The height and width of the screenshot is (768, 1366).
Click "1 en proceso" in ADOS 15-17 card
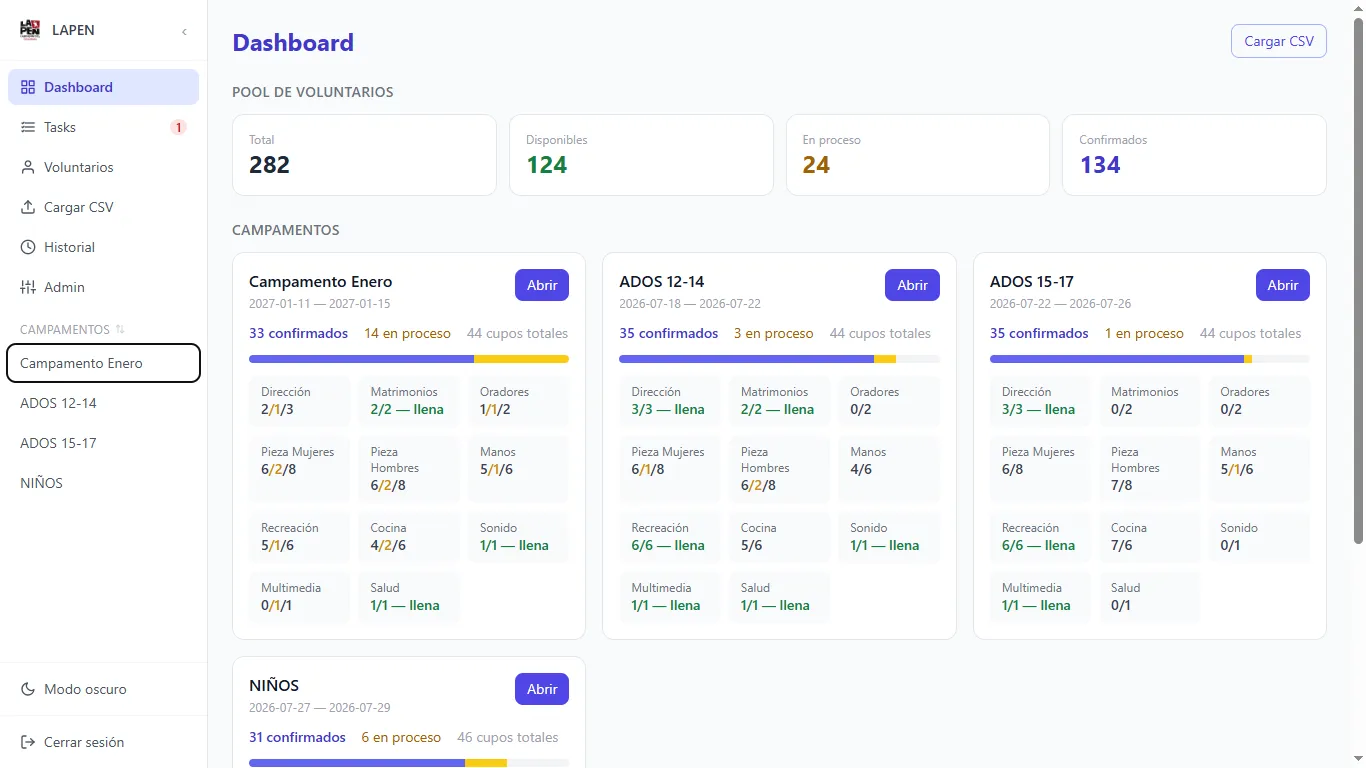click(1144, 333)
